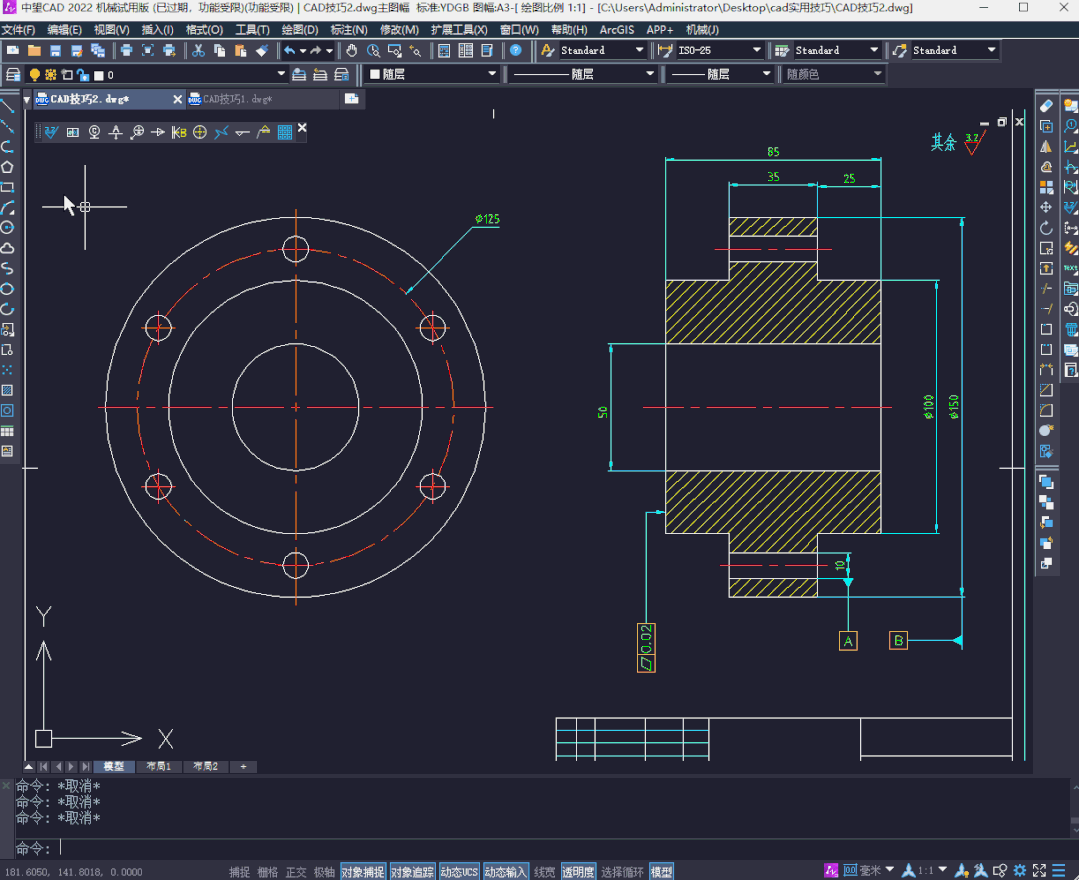Image resolution: width=1079 pixels, height=880 pixels.
Task: Open the 随颜色 plot style dropdown
Action: point(877,74)
